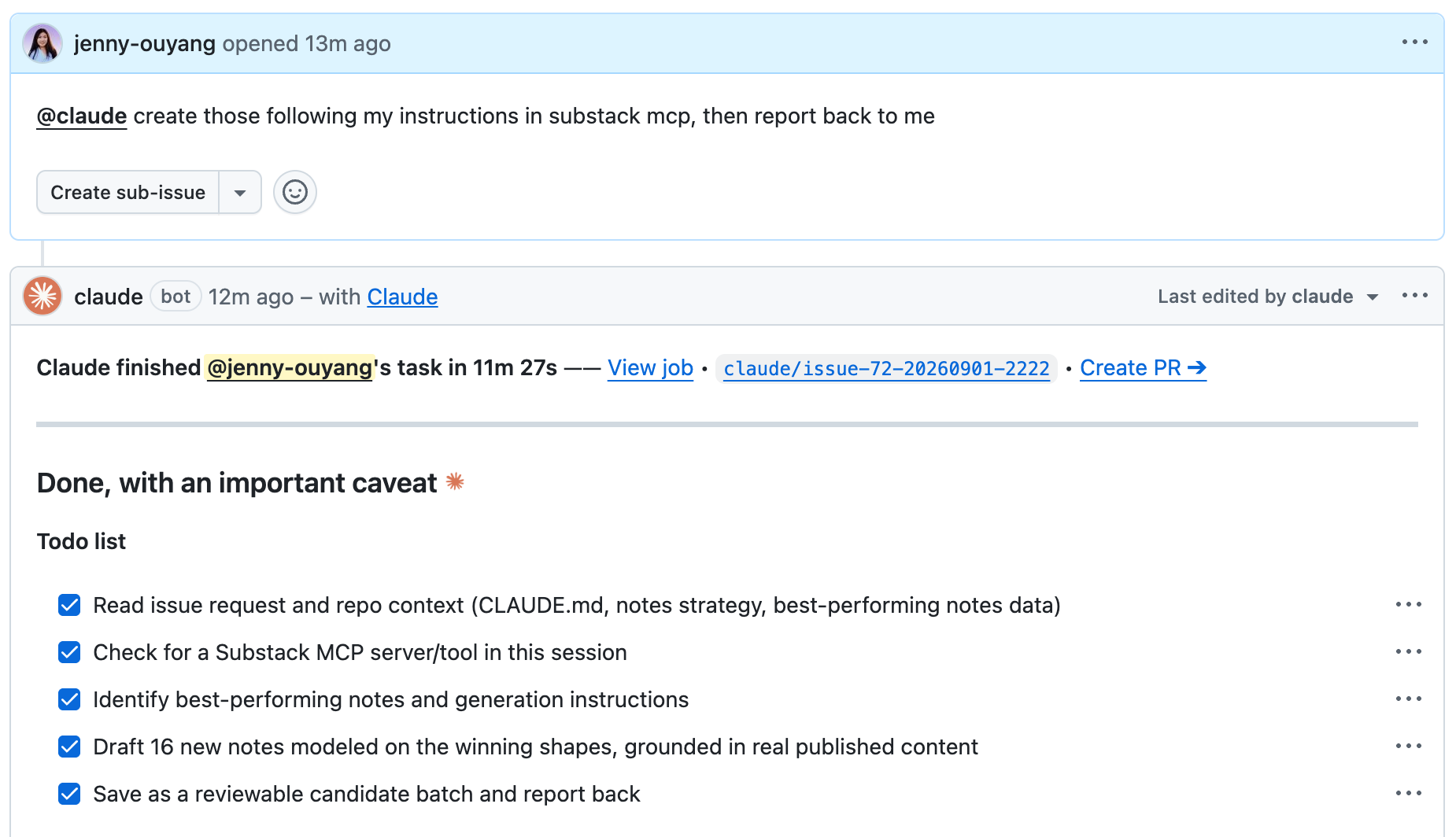Open the View job link
The image size is (1456, 837).
[x=650, y=368]
